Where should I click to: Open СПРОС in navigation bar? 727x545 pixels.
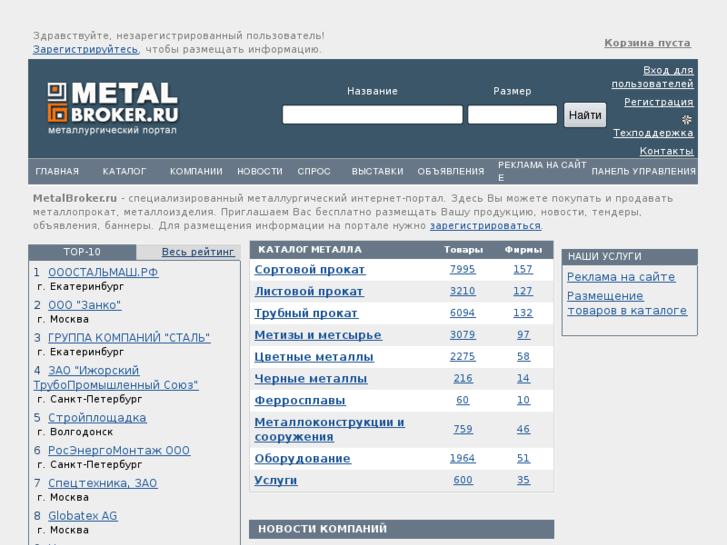pyautogui.click(x=314, y=172)
